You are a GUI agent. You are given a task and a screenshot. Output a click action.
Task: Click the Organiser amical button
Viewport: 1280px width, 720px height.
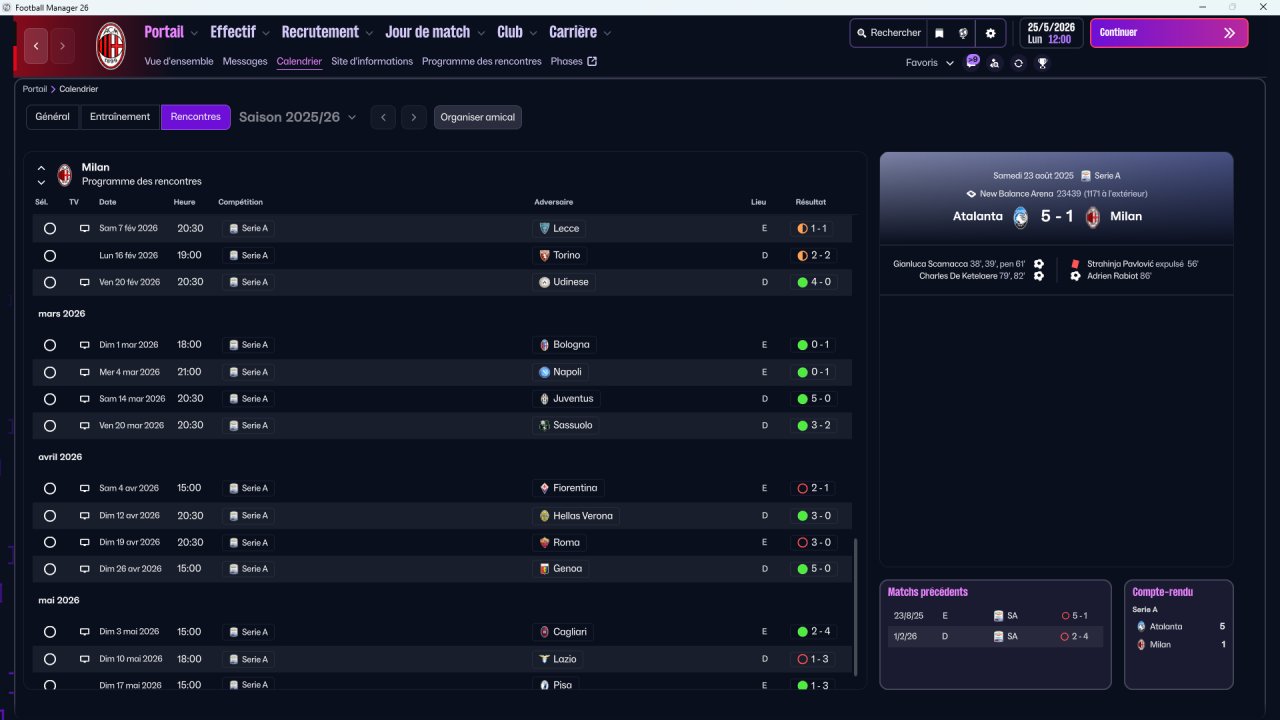coord(478,117)
